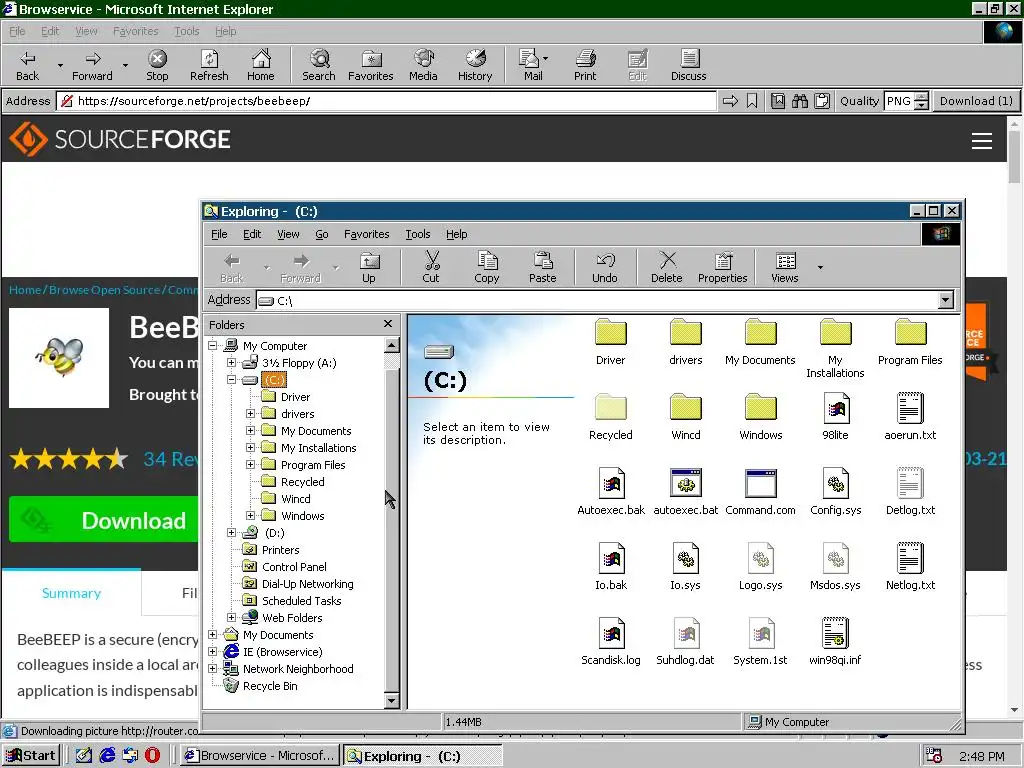Image resolution: width=1024 pixels, height=768 pixels.
Task: Expand Network Neighborhood tree node
Action: 212,668
